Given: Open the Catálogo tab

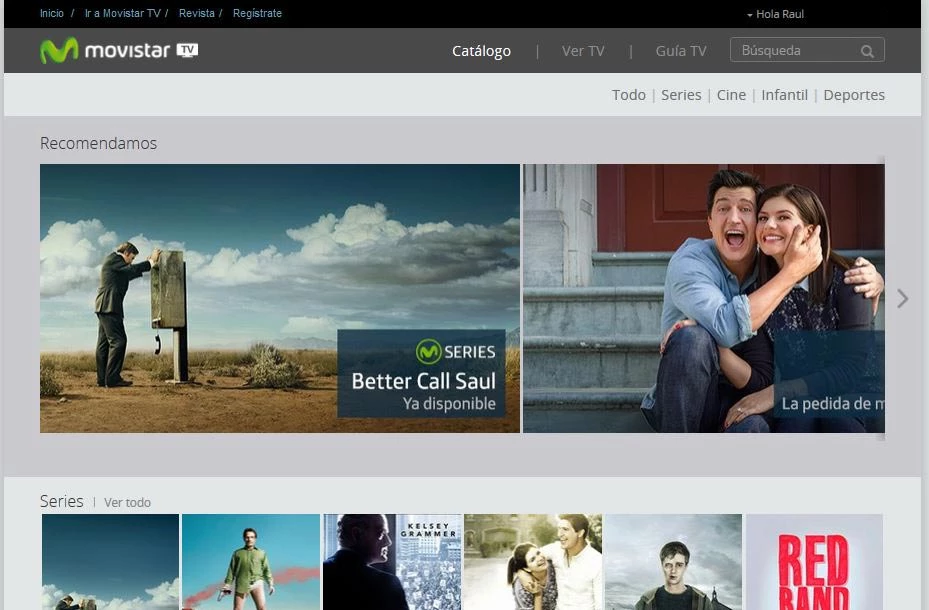Looking at the screenshot, I should coord(481,51).
